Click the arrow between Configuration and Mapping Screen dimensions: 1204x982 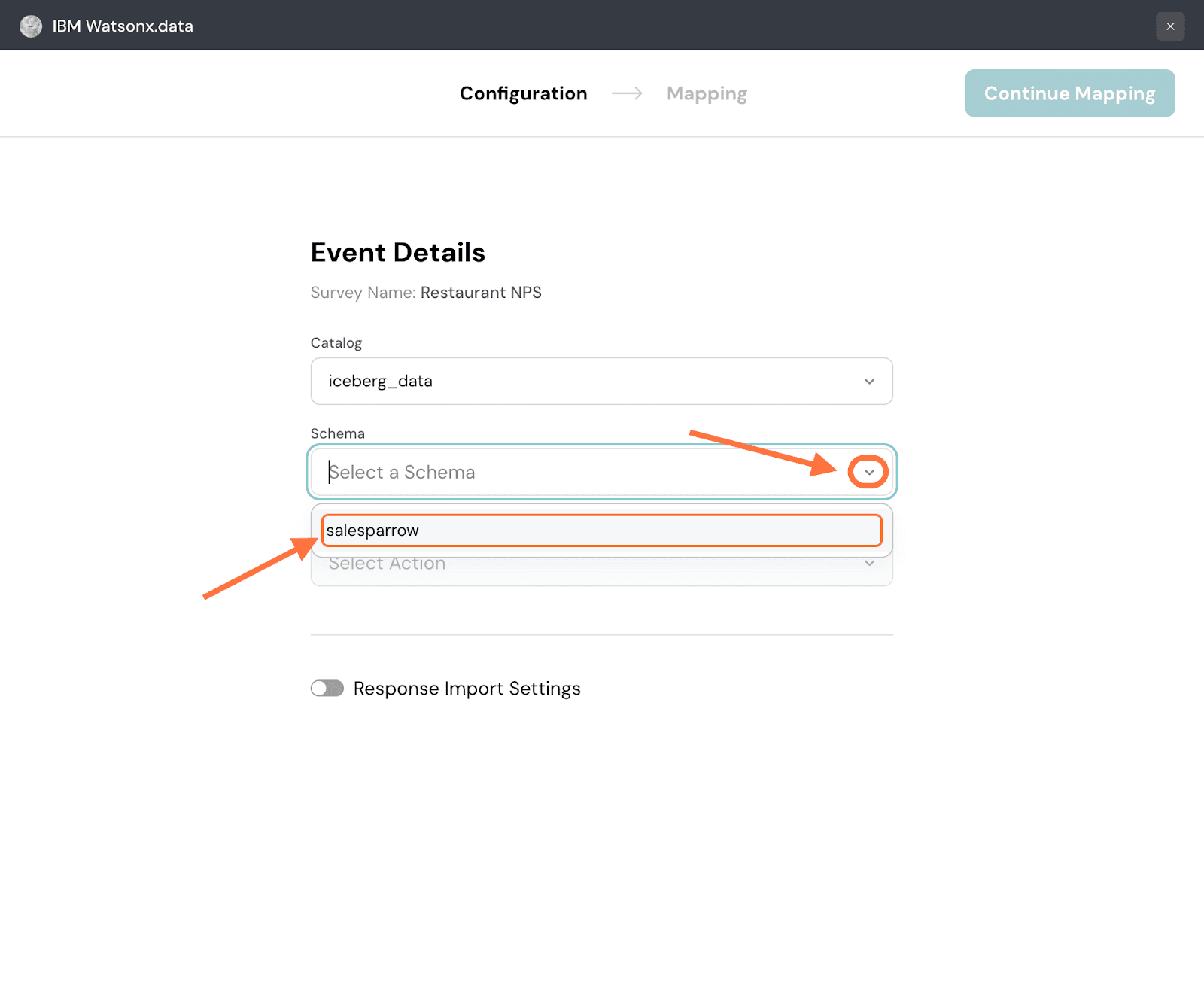click(627, 93)
